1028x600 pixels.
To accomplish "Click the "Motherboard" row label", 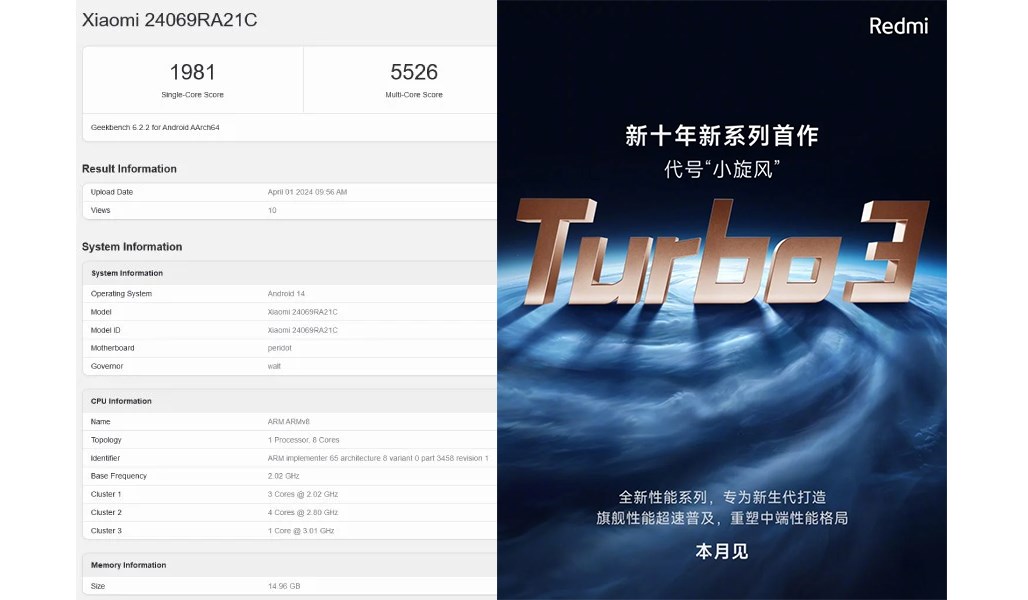I will (112, 348).
